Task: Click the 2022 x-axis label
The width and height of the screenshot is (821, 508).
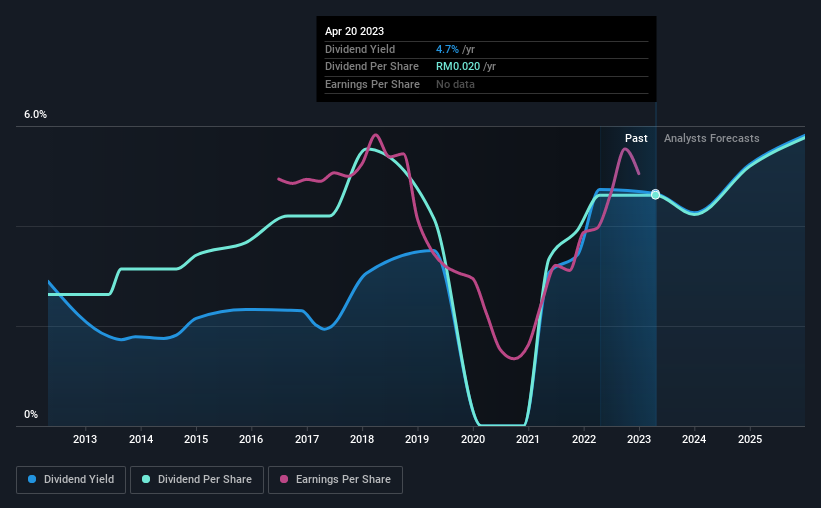Action: click(584, 439)
